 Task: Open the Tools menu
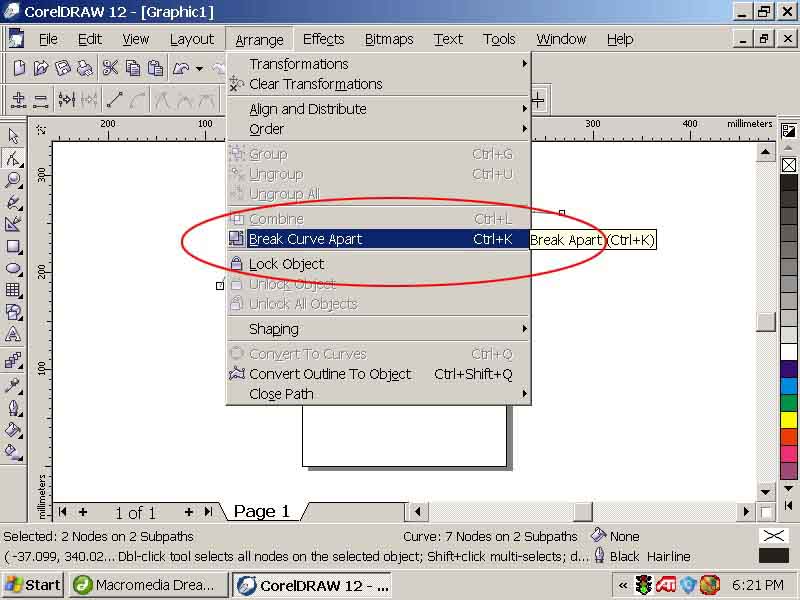(499, 39)
